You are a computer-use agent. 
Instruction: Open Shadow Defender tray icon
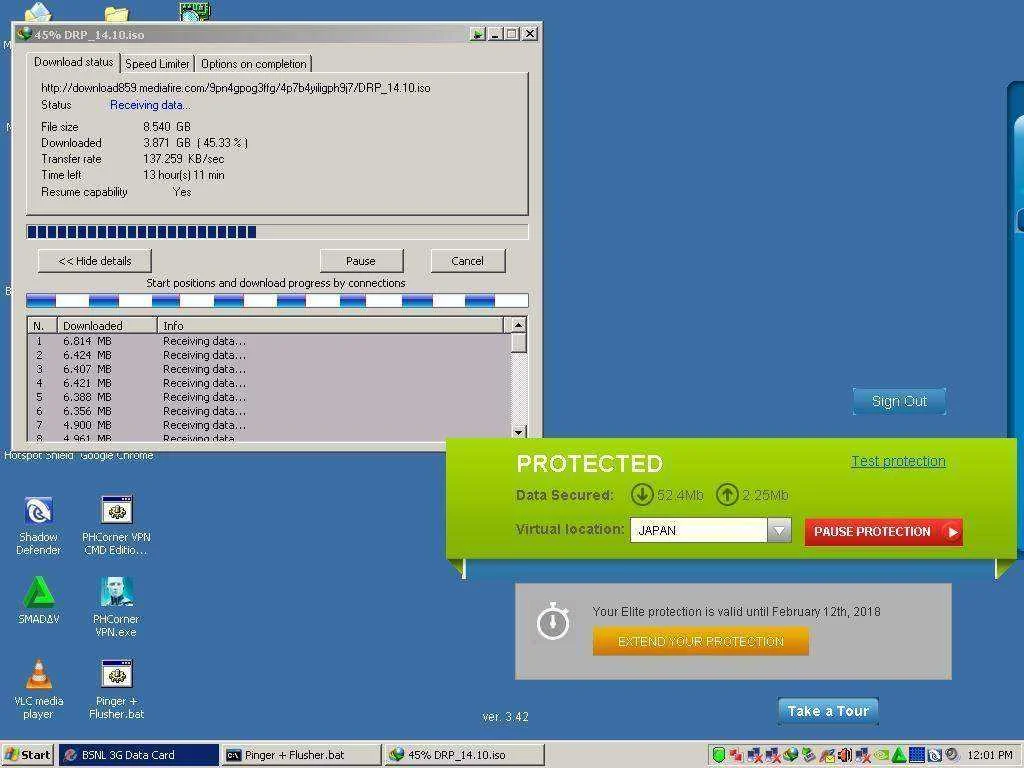(935, 755)
